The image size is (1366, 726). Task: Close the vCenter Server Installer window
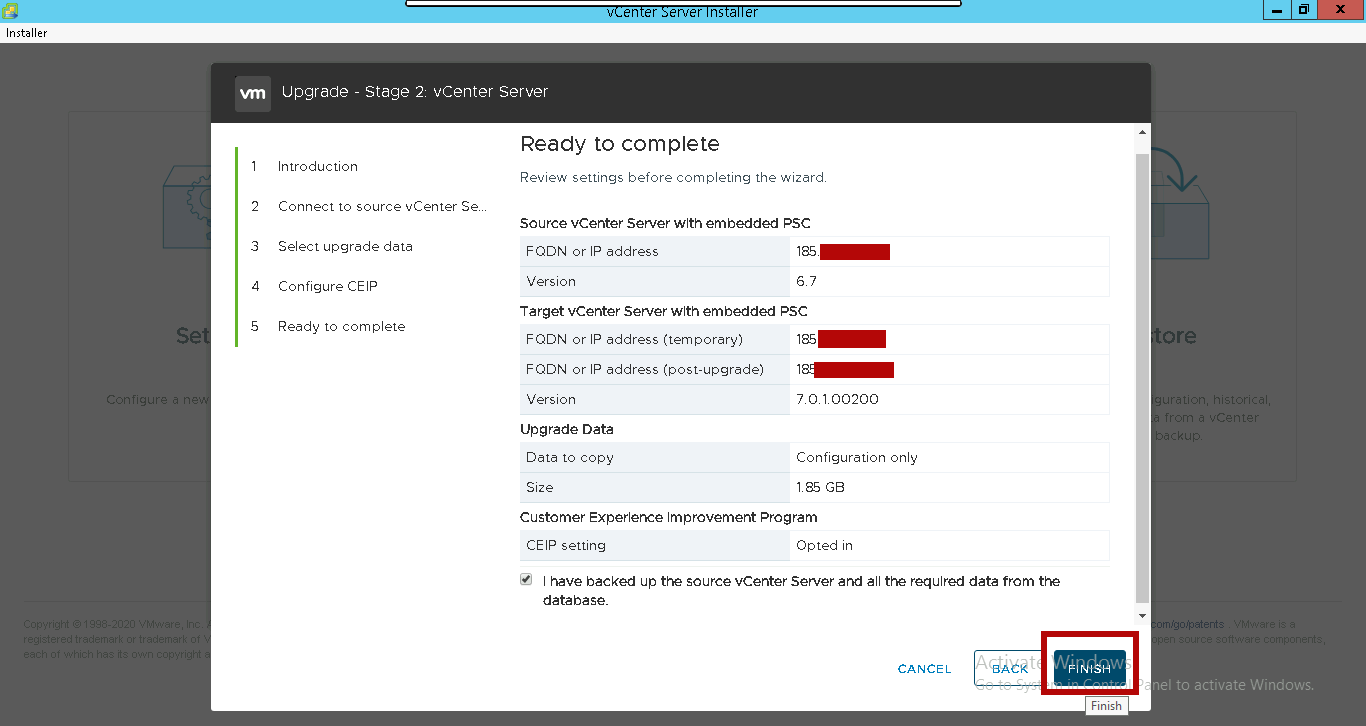(1341, 10)
